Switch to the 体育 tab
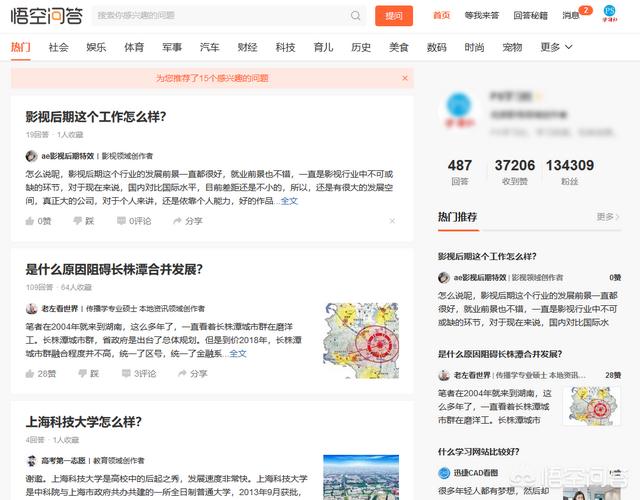The height and width of the screenshot is (500, 640). [134, 47]
